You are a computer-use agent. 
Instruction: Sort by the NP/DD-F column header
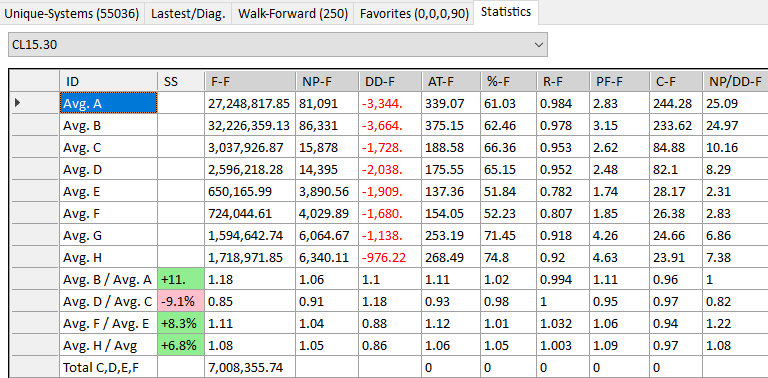tap(735, 81)
